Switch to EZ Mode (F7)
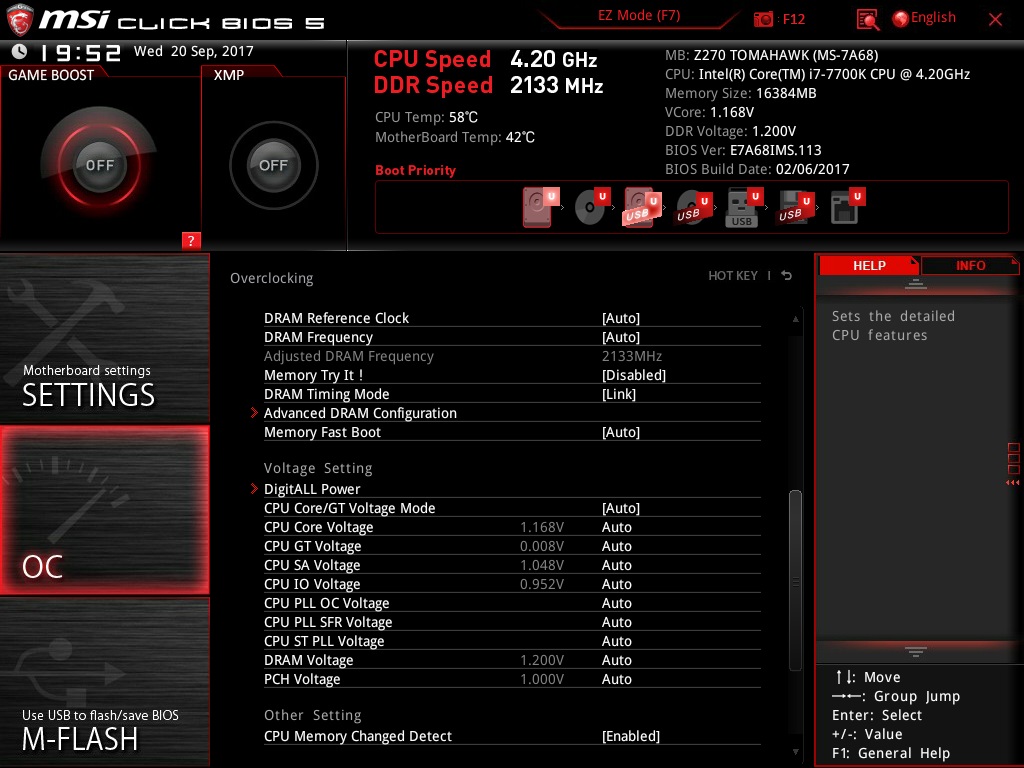This screenshot has width=1024, height=768. tap(639, 17)
